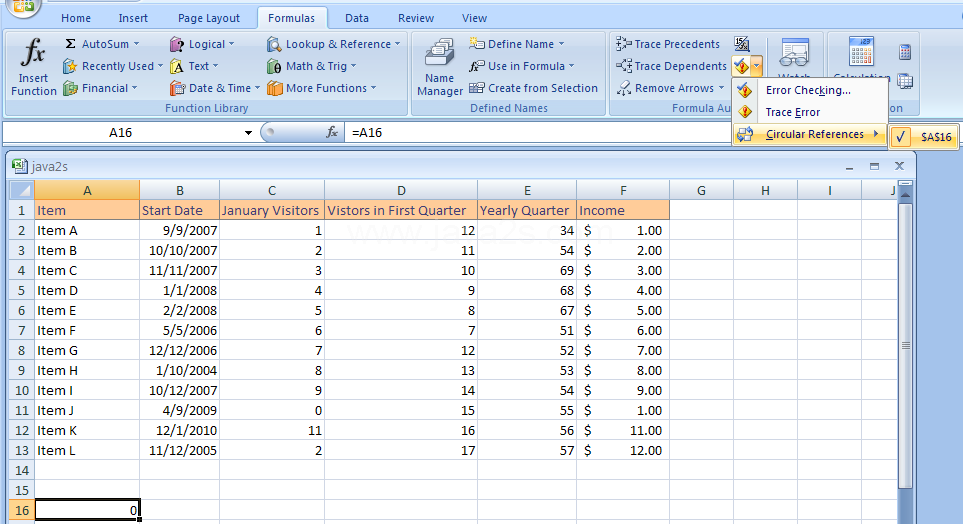This screenshot has height=524, width=963.
Task: Click the Show Formulas icon
Action: coord(742,44)
